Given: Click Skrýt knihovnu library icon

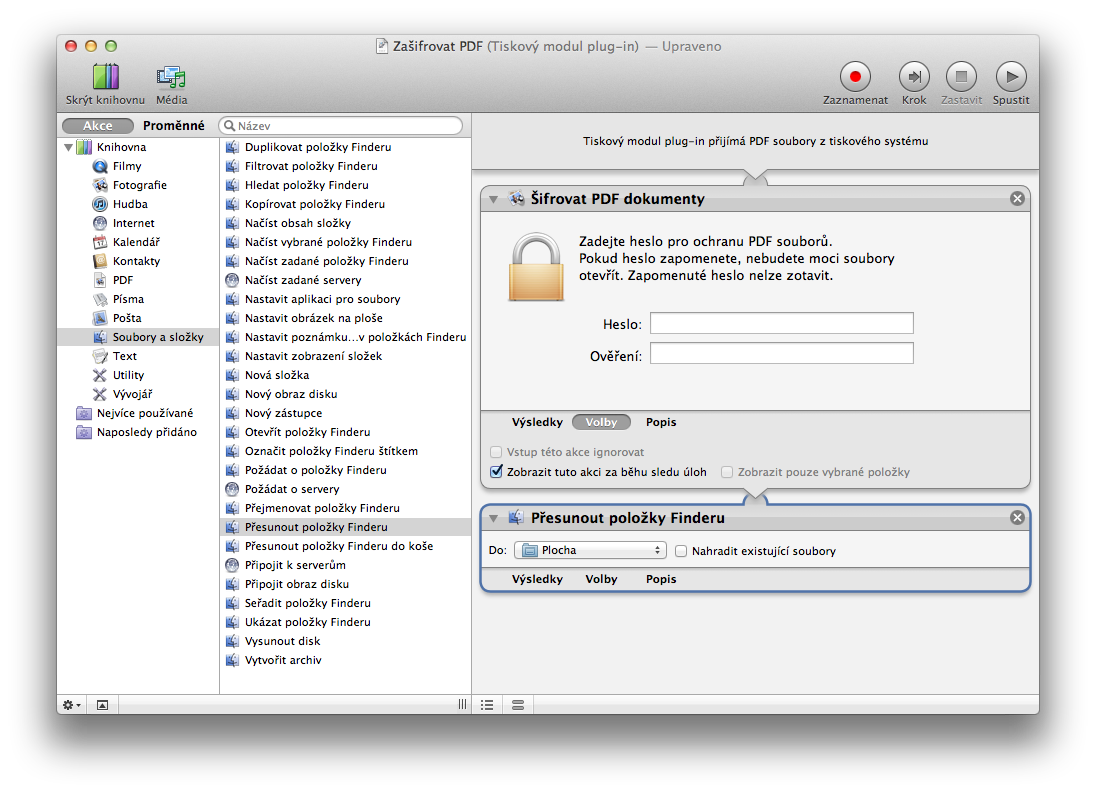Looking at the screenshot, I should (x=105, y=76).
